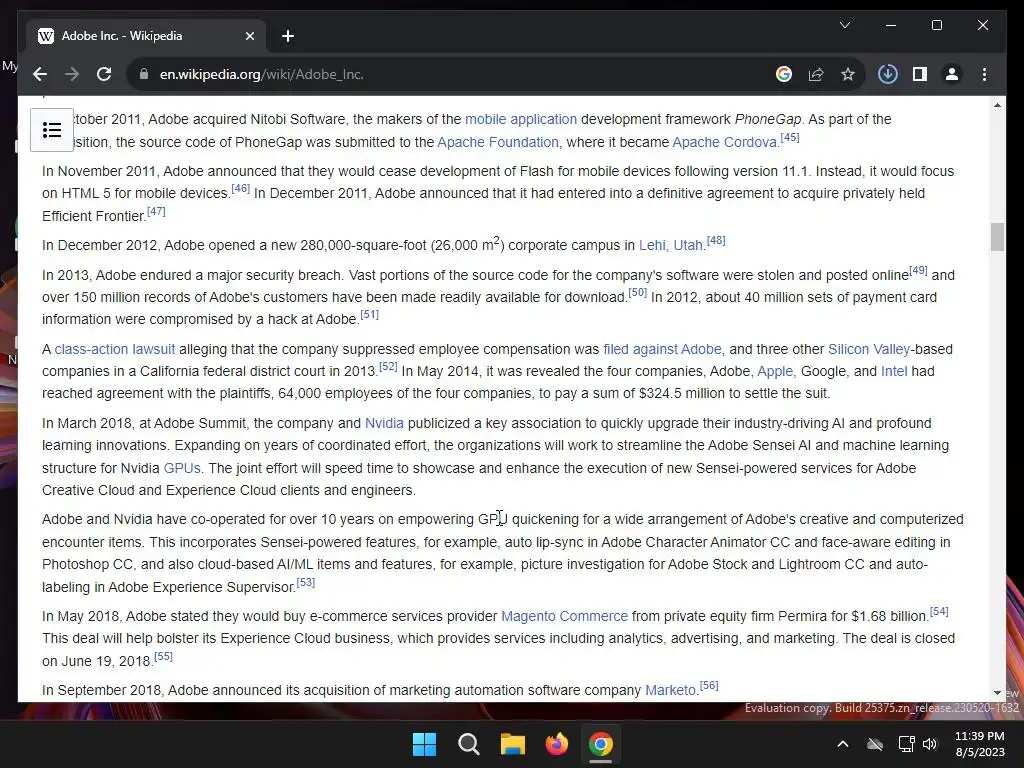Open the Intel link

tap(894, 372)
